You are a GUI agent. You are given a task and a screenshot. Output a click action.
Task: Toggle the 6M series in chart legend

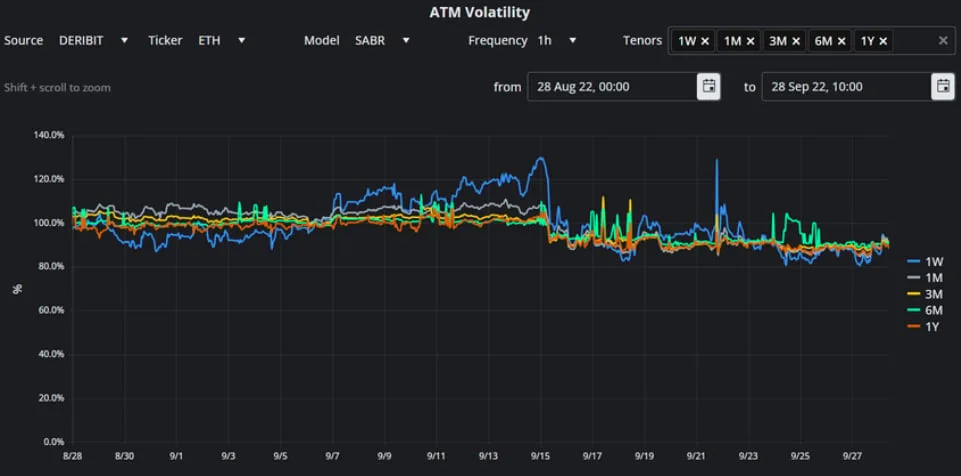click(924, 311)
